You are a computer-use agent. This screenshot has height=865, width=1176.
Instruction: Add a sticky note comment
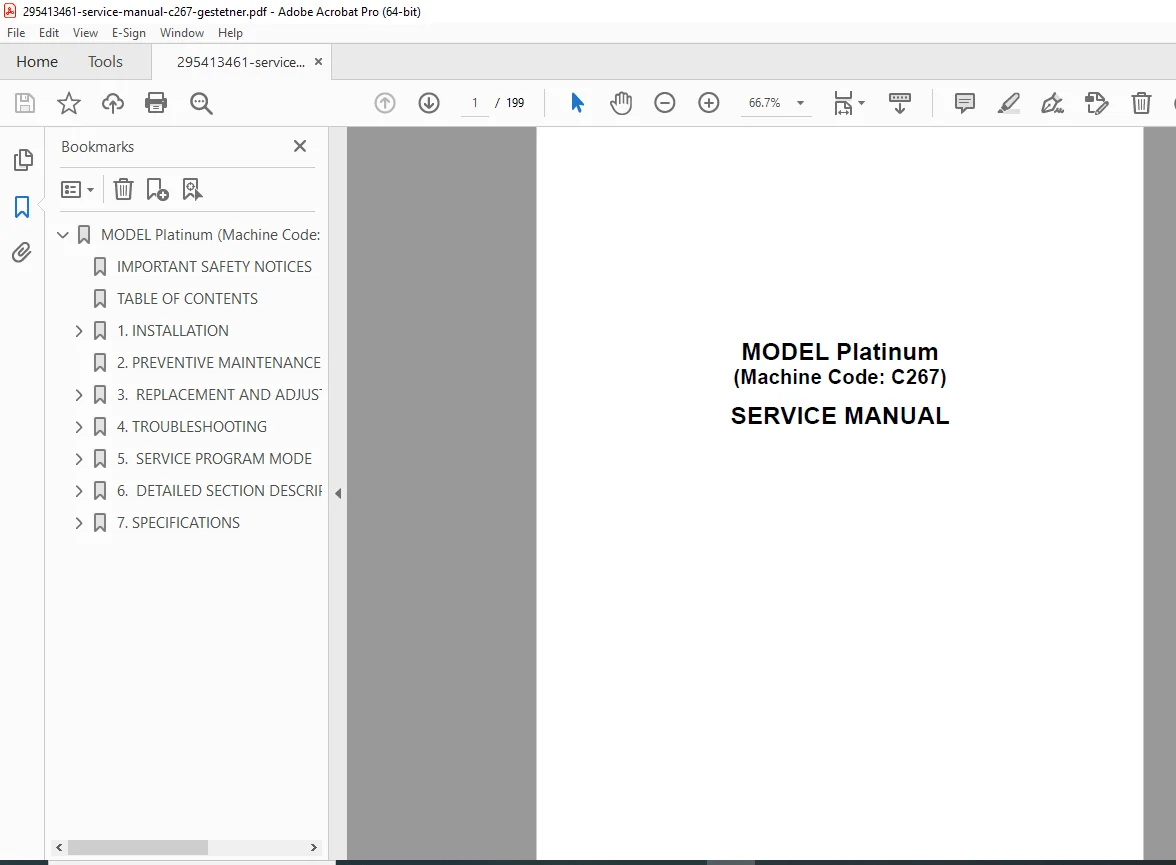coord(964,103)
